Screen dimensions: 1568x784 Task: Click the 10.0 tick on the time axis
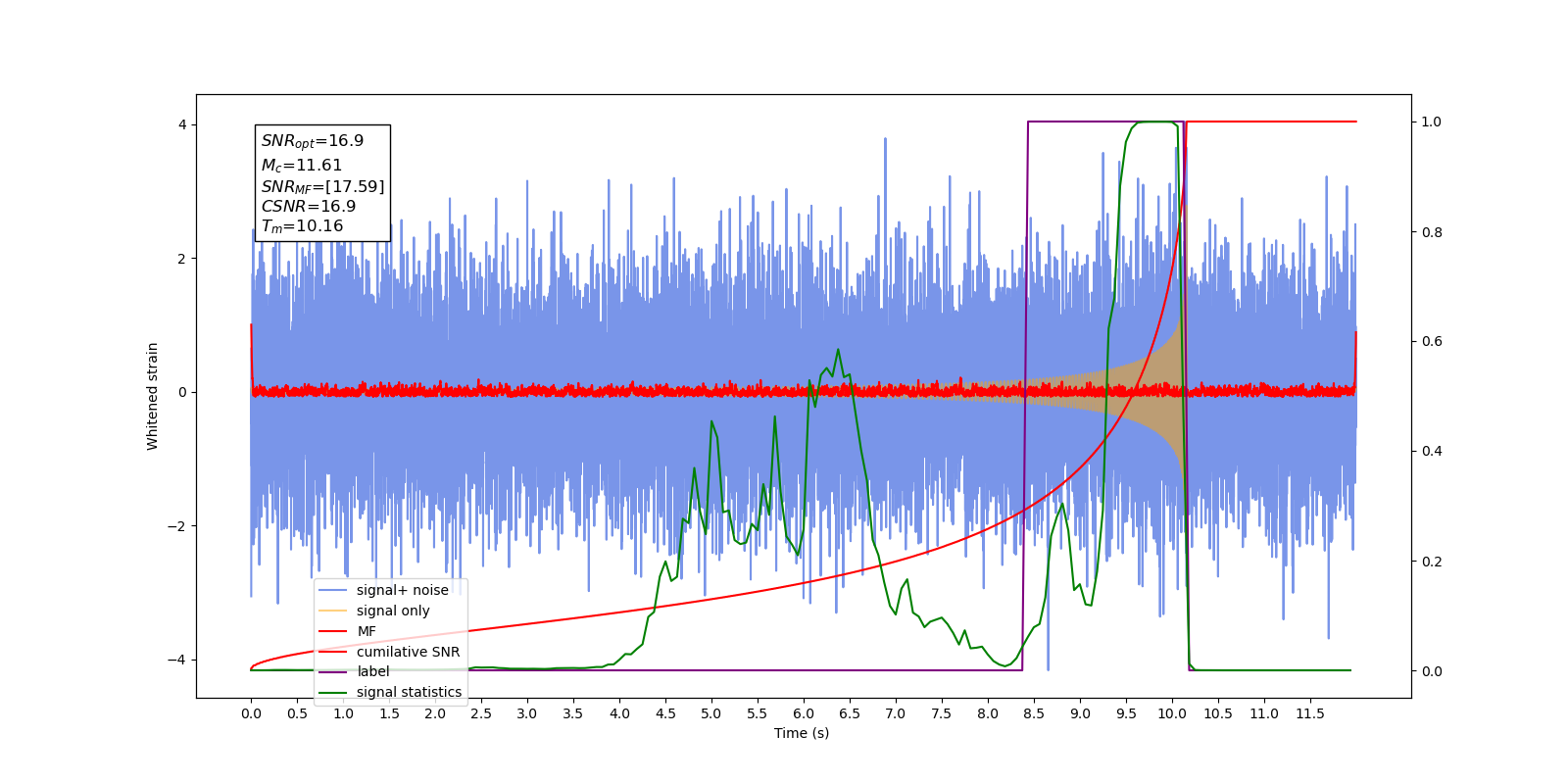[1172, 713]
